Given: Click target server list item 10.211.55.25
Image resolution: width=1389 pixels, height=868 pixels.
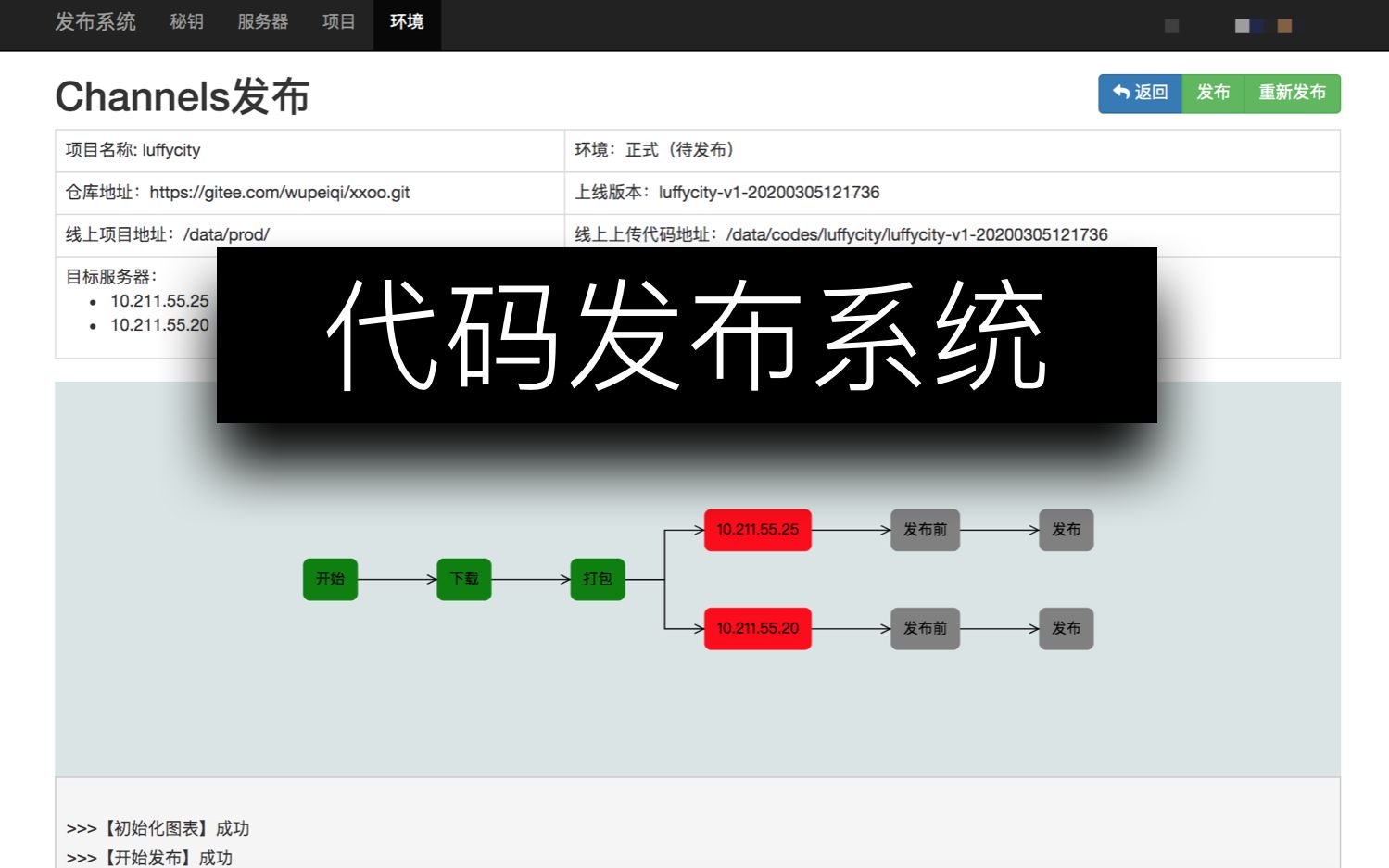Looking at the screenshot, I should (159, 301).
